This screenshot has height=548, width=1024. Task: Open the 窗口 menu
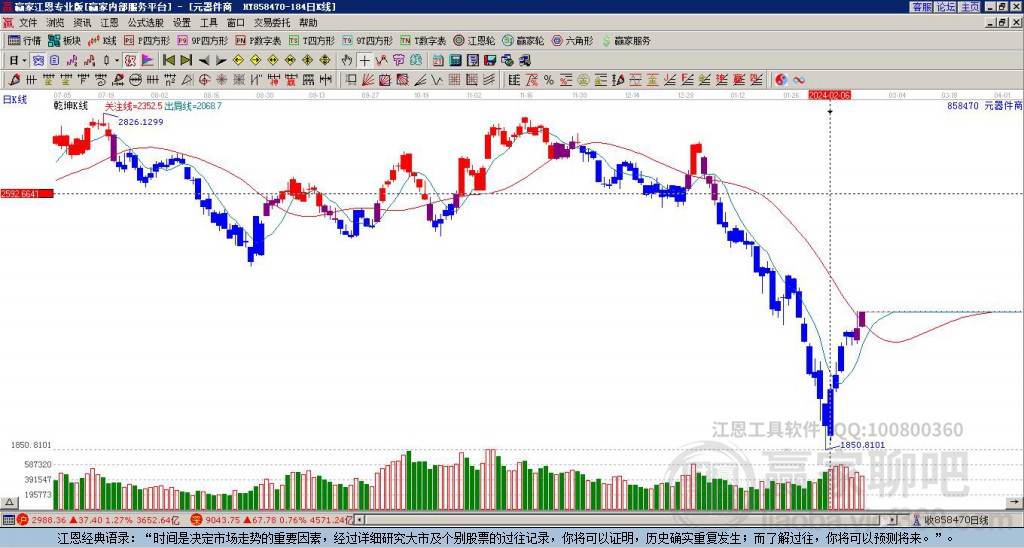point(236,23)
